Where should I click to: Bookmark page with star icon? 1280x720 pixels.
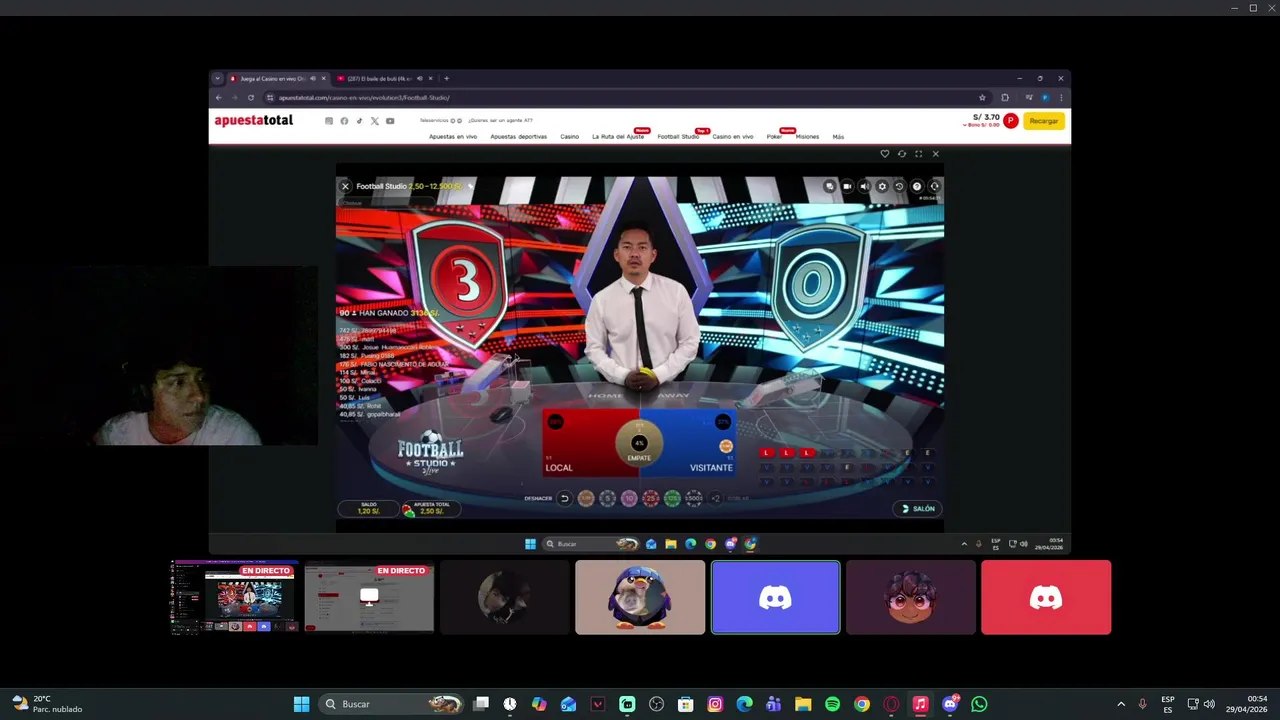982,98
